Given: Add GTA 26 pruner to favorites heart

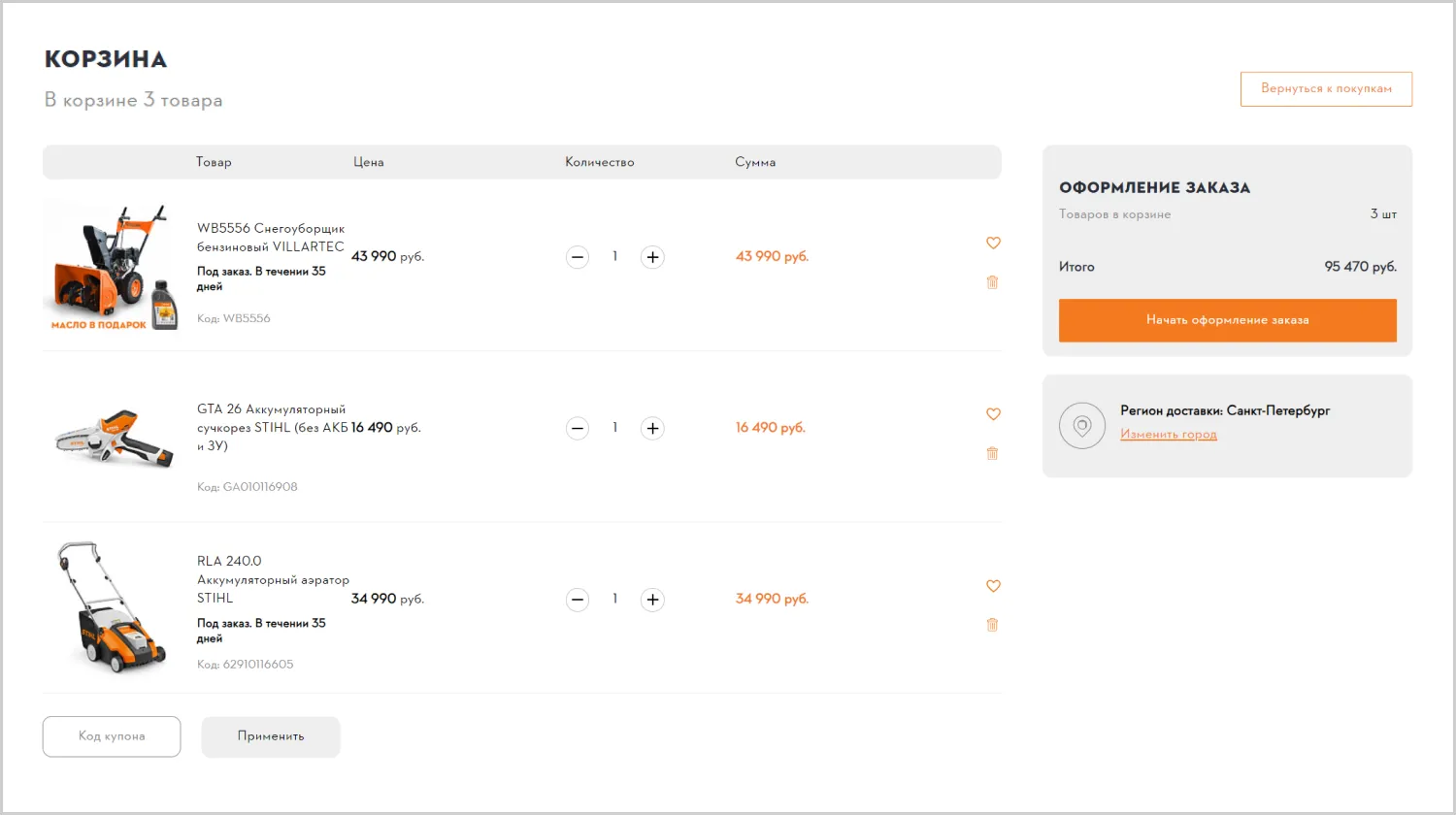Looking at the screenshot, I should click(993, 413).
